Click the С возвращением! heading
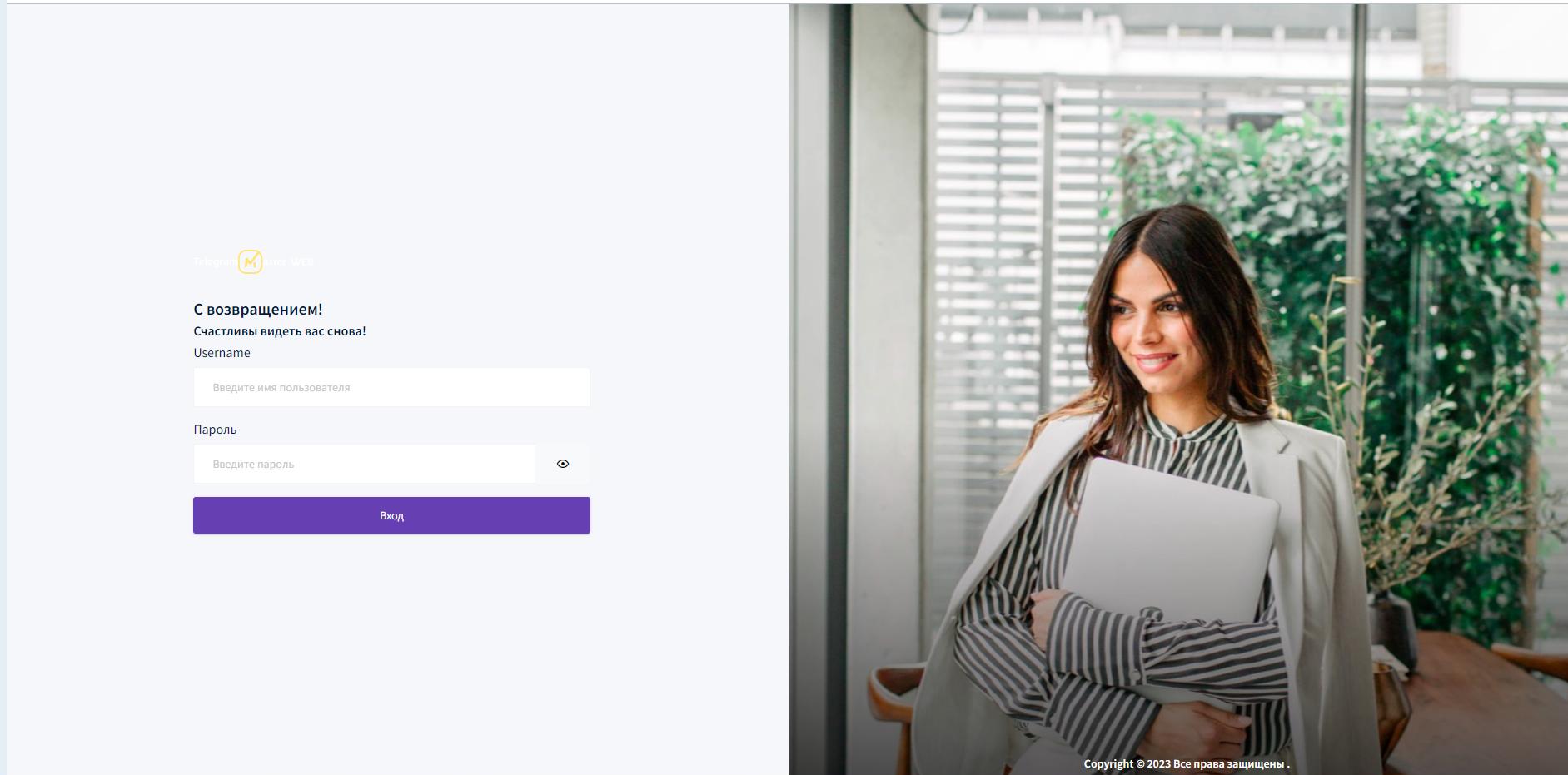 click(x=258, y=309)
